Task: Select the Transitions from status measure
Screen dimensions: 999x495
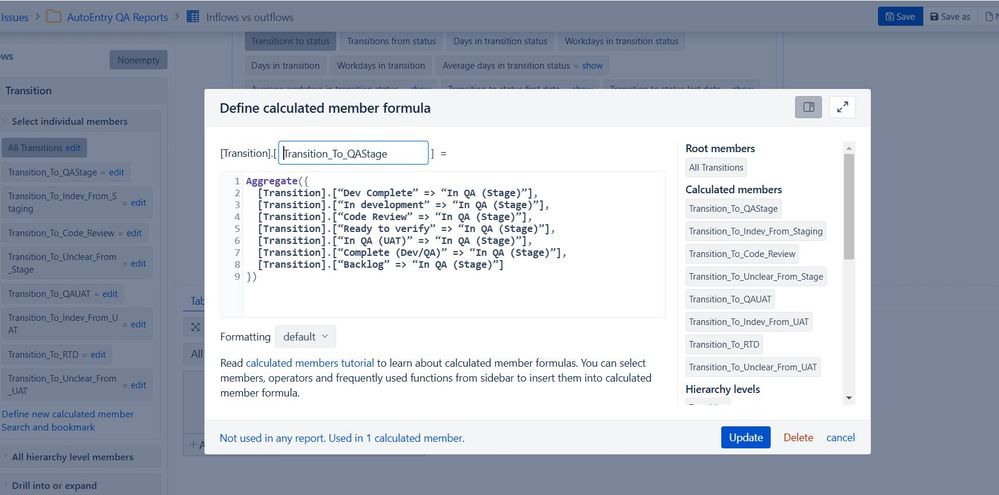Action: (391, 41)
